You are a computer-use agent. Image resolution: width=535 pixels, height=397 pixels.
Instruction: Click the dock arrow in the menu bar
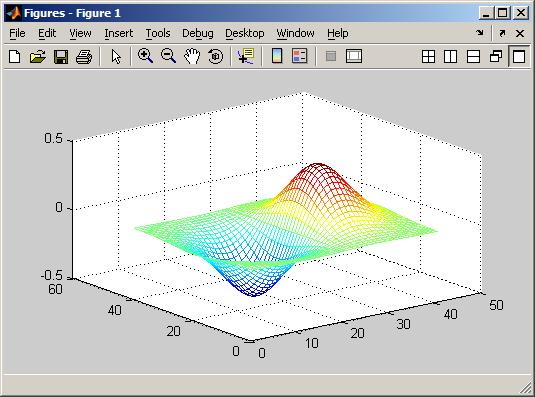480,33
